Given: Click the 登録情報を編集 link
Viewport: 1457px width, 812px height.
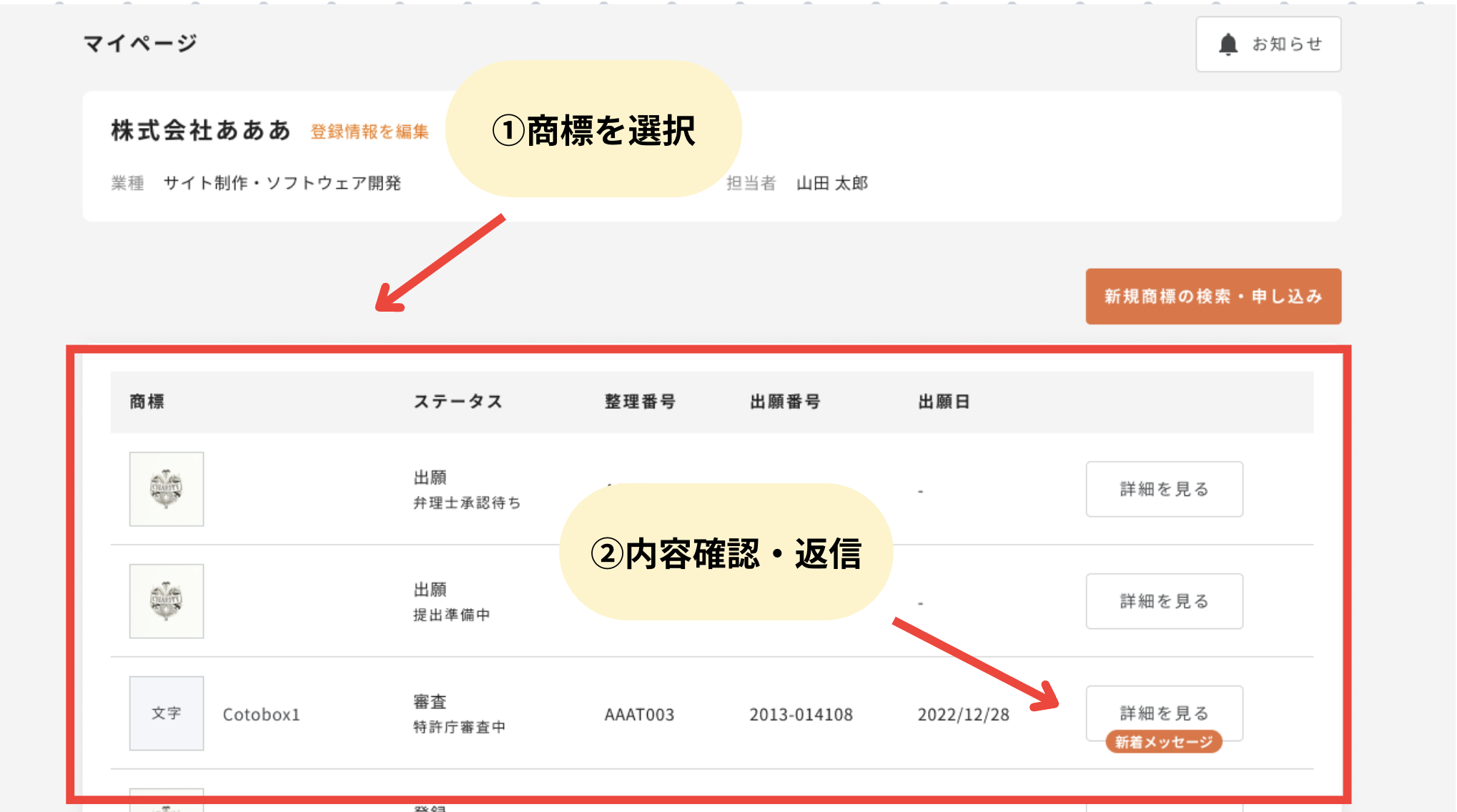Looking at the screenshot, I should pos(369,132).
